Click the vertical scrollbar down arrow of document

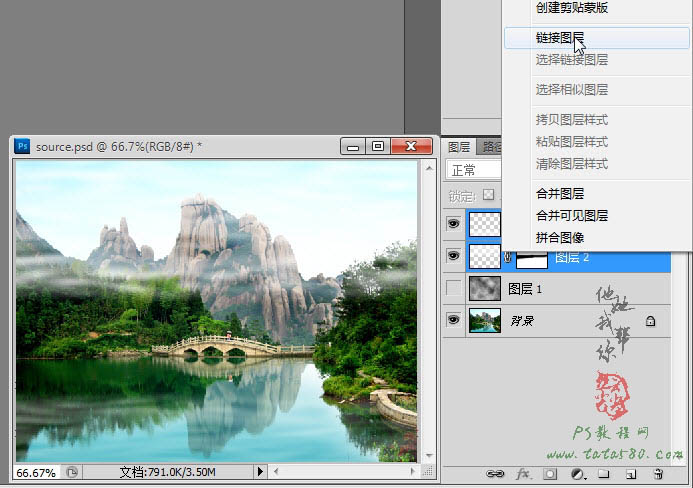(429, 455)
